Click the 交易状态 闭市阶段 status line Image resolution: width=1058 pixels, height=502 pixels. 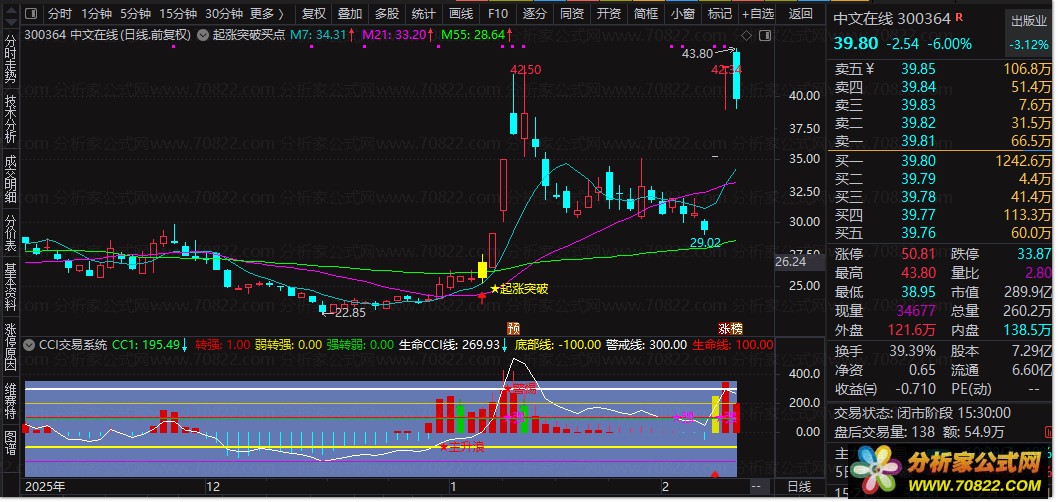(x=922, y=413)
